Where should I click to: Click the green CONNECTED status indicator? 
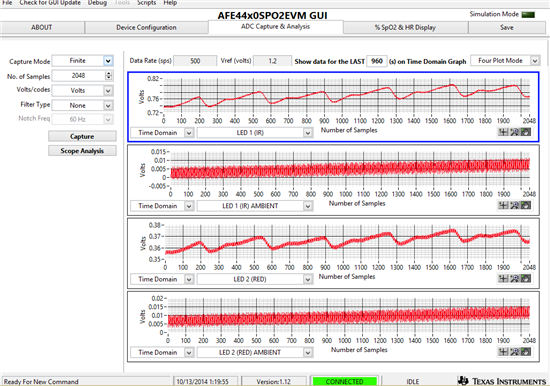coord(344,381)
